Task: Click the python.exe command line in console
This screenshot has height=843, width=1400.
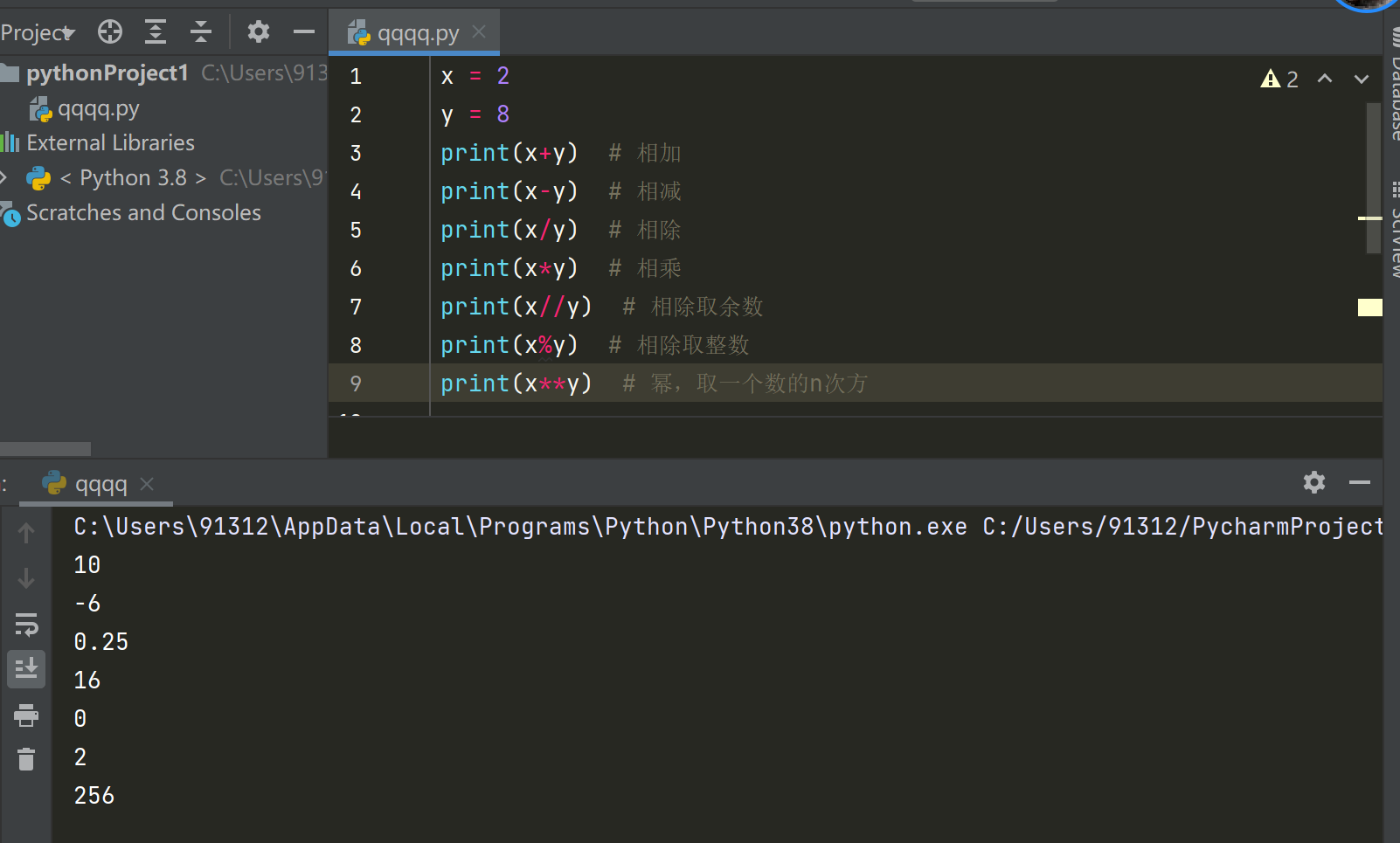Action: pos(728,527)
